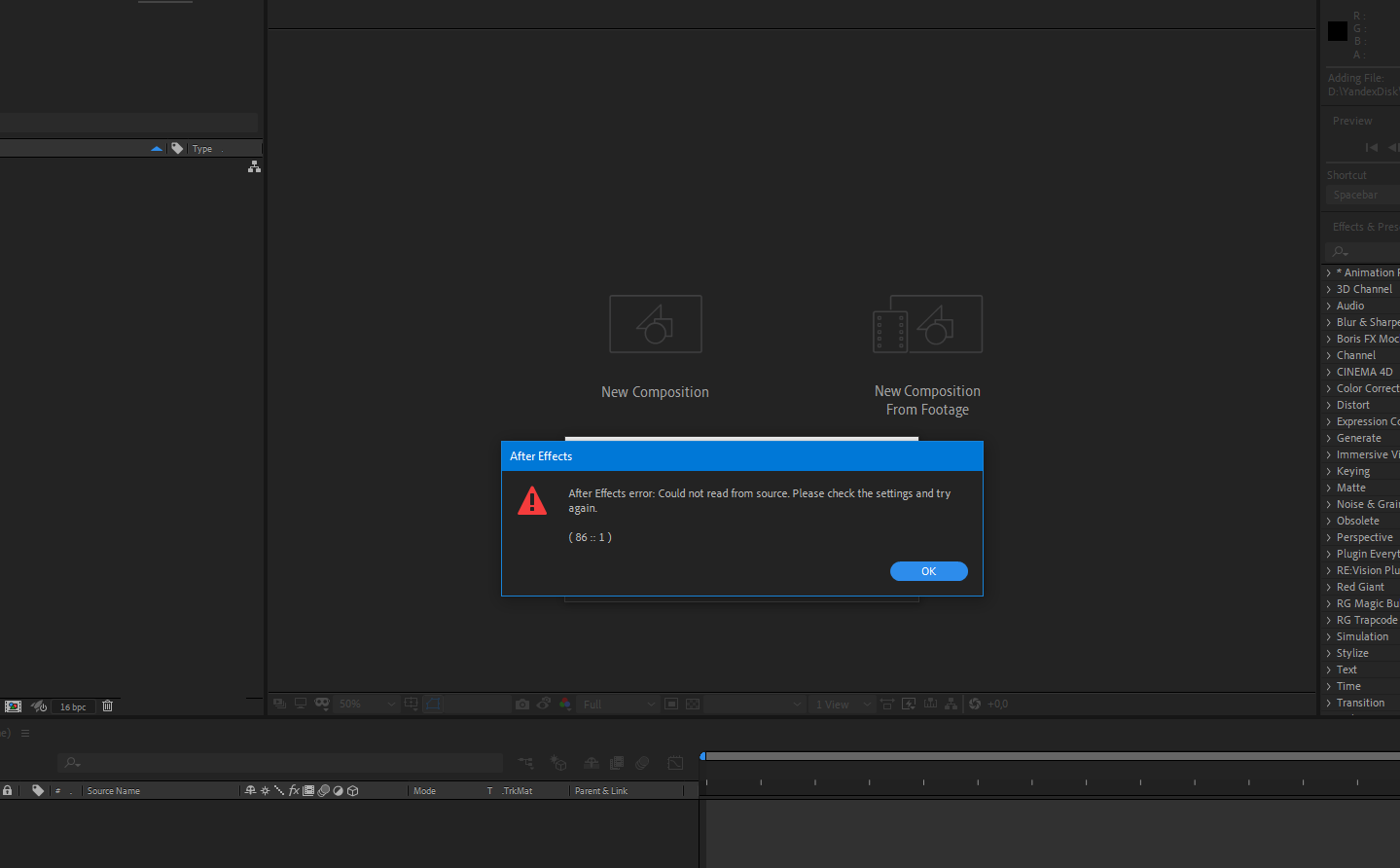
Task: Open the 50% magnification dropdown
Action: coord(369,704)
